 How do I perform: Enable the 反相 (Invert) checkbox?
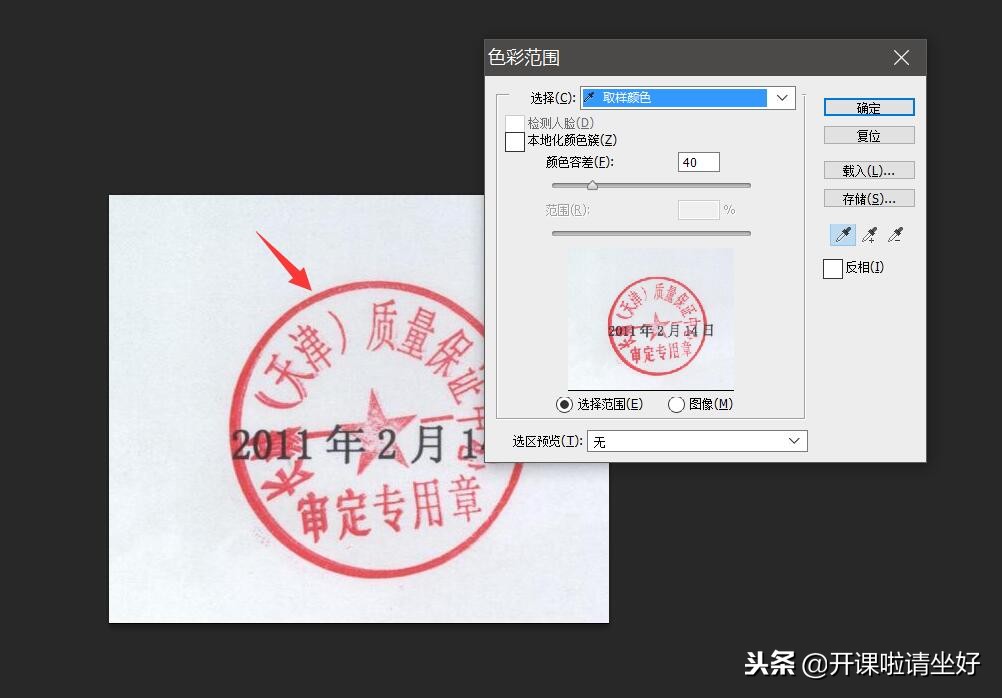pos(832,268)
